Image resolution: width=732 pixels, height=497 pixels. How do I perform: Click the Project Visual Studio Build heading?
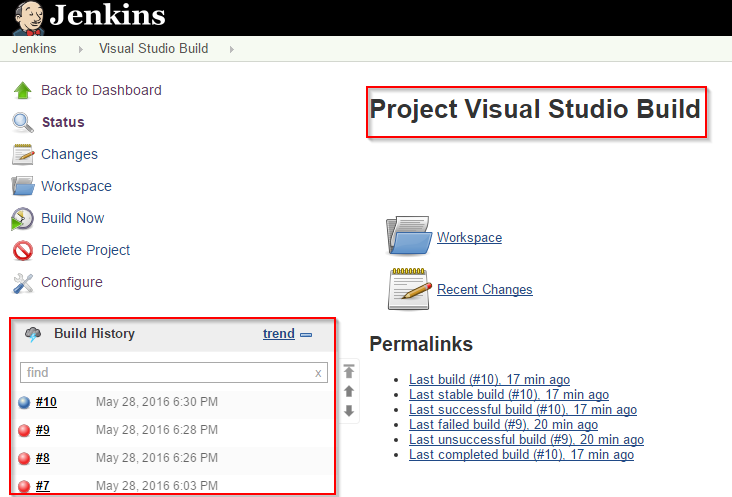(535, 109)
